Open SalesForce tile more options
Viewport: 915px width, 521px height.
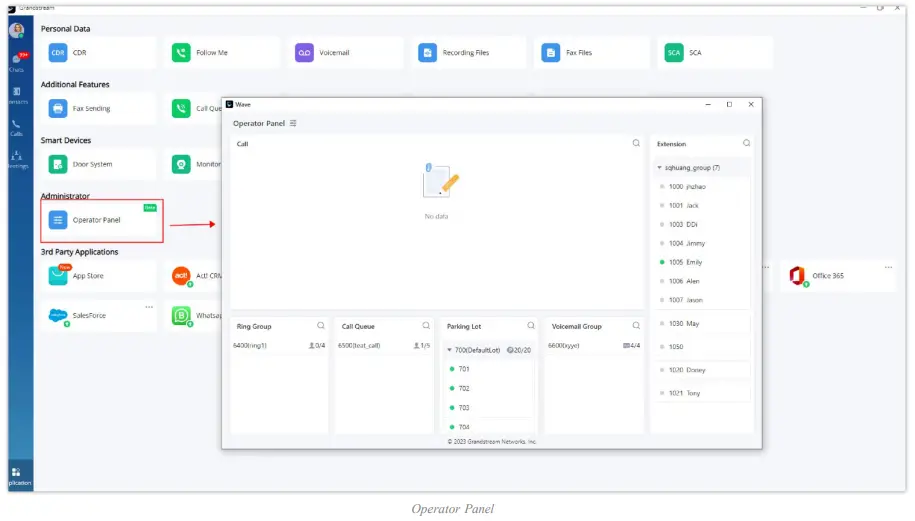[x=149, y=307]
